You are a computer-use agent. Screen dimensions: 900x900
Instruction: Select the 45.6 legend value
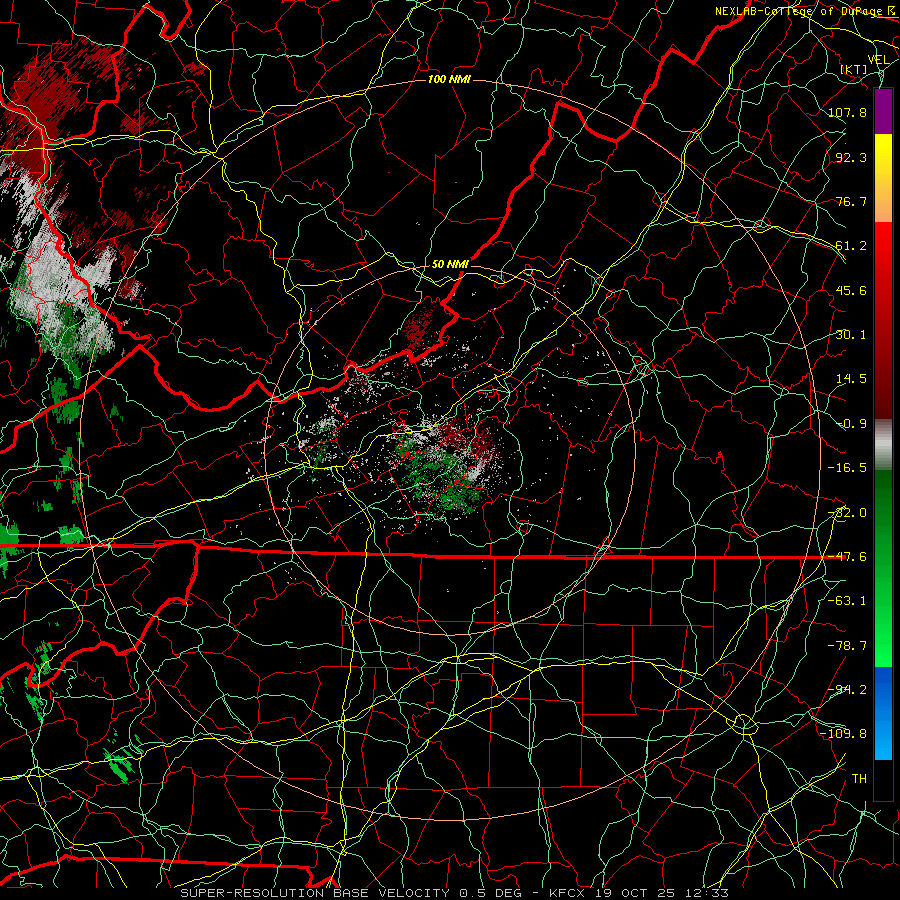(x=851, y=290)
